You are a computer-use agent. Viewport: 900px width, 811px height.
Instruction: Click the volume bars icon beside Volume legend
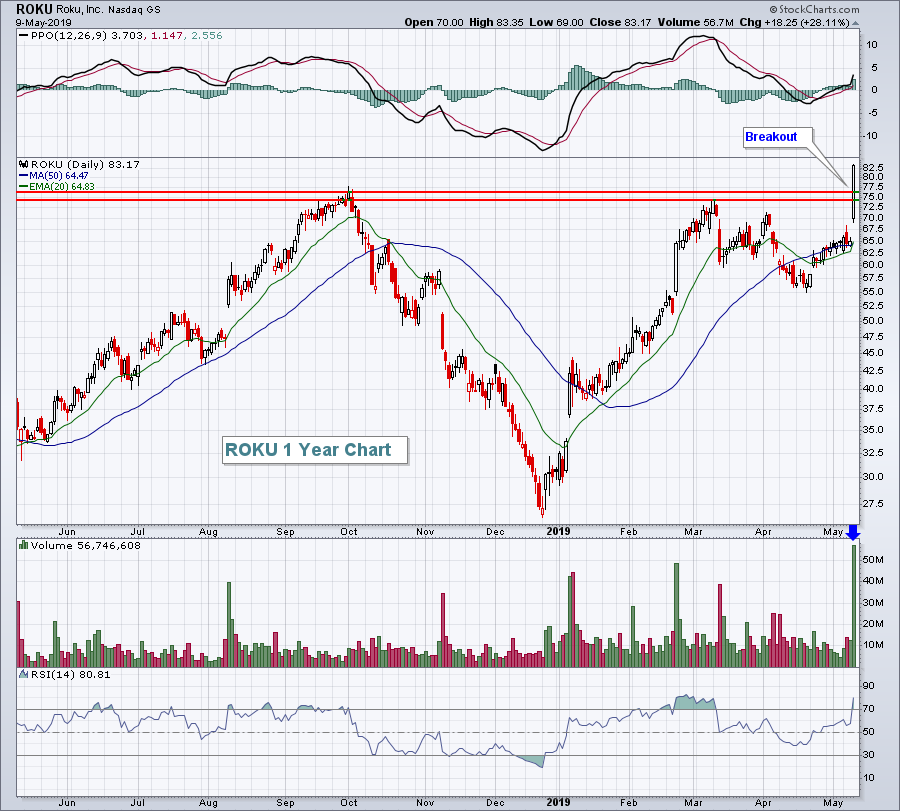pyautogui.click(x=24, y=545)
